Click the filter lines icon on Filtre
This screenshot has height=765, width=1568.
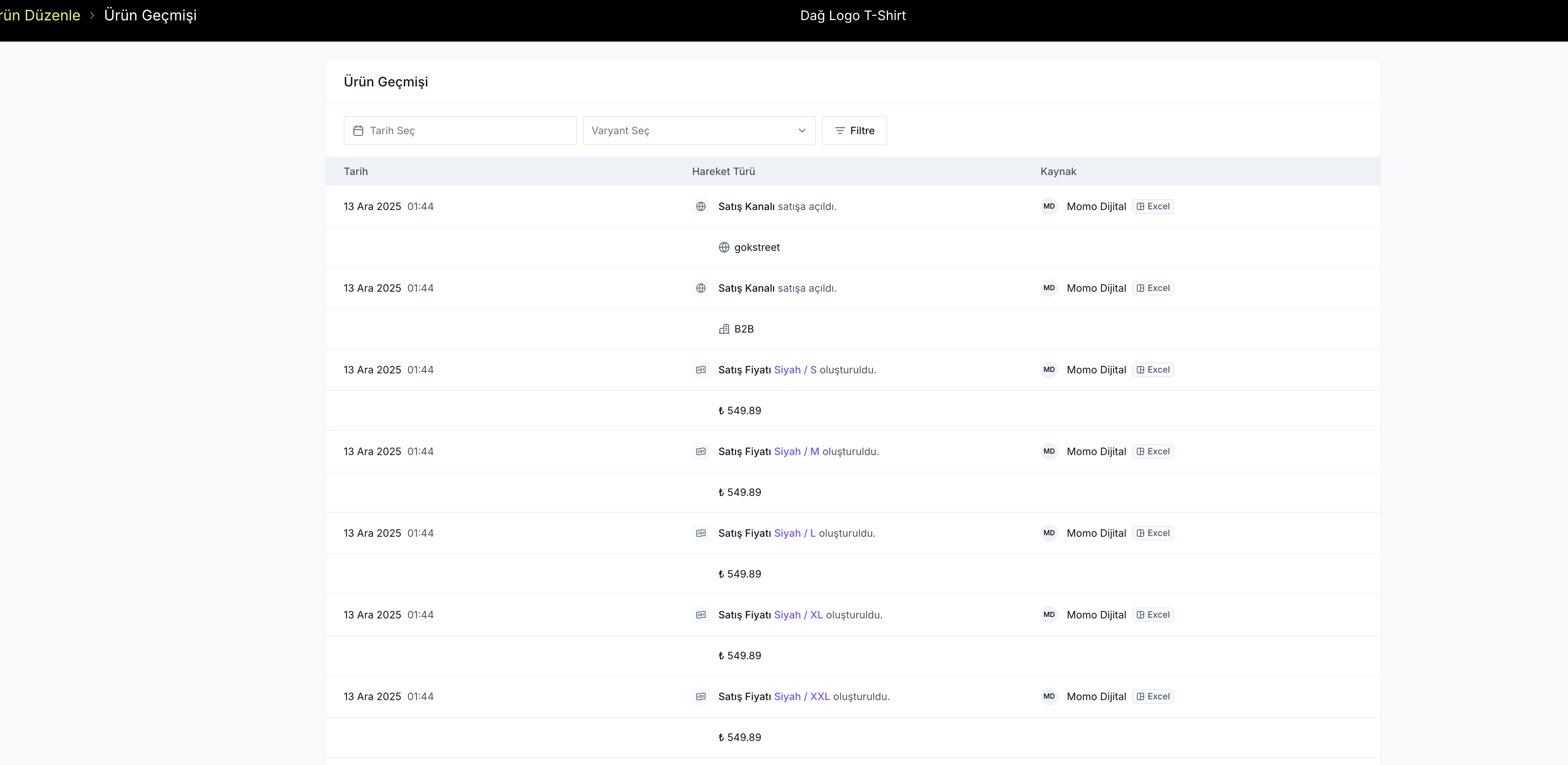pyautogui.click(x=839, y=130)
